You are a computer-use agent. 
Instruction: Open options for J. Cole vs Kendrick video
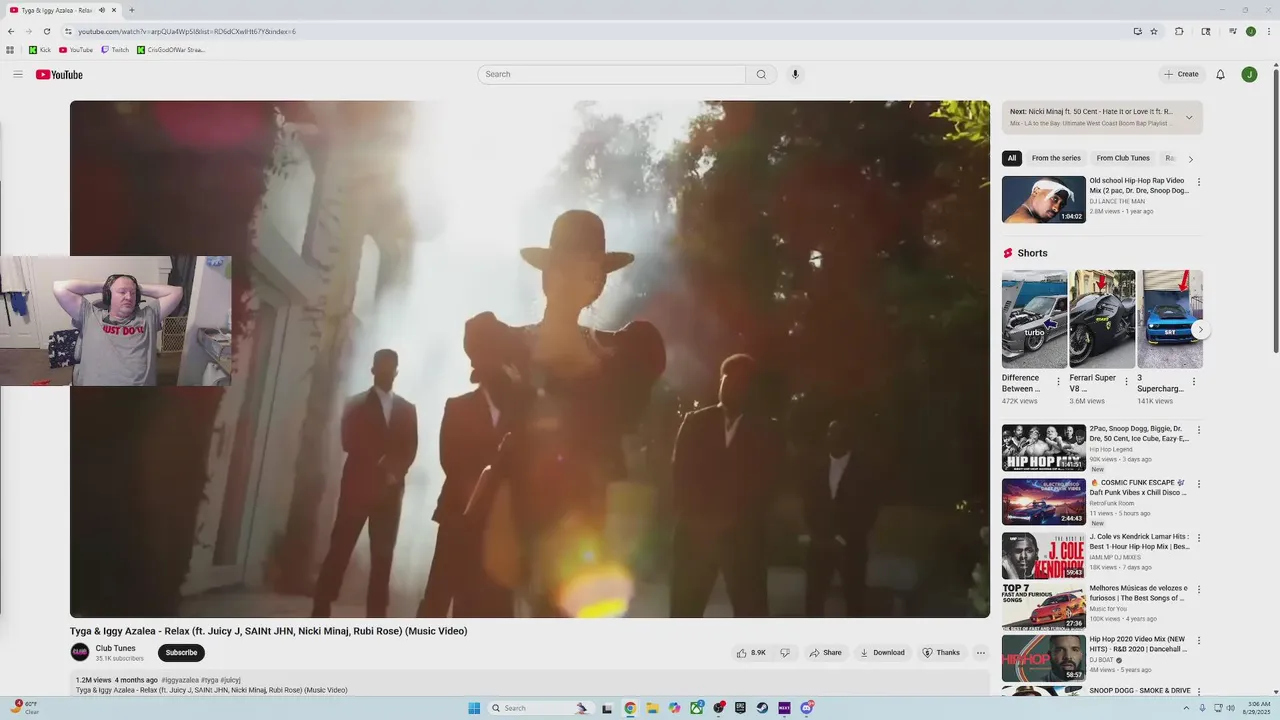click(x=1199, y=538)
